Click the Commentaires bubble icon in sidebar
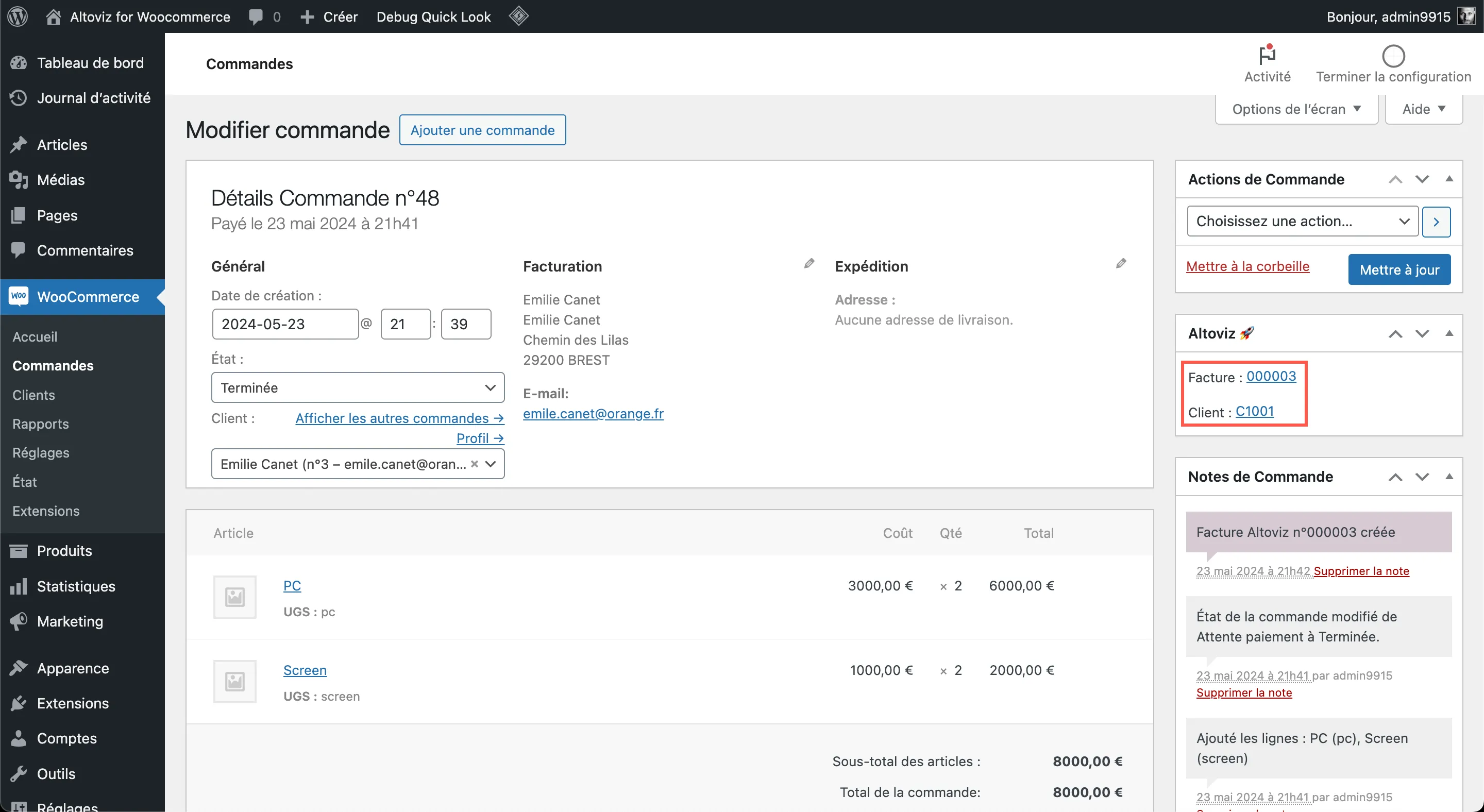Viewport: 1484px width, 812px height. click(19, 250)
